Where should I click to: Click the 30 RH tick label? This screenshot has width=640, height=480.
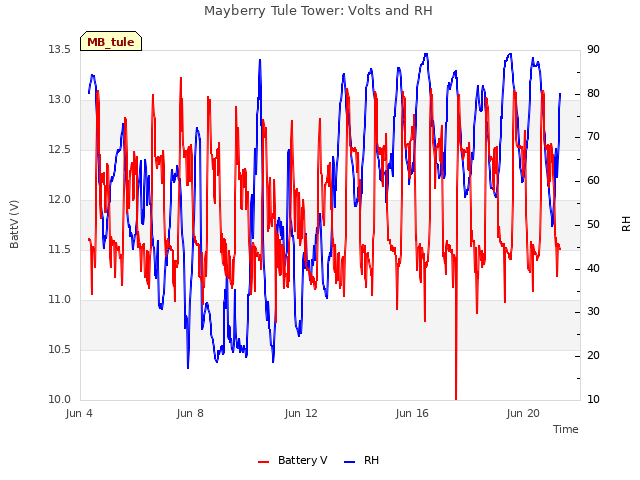pyautogui.click(x=593, y=312)
